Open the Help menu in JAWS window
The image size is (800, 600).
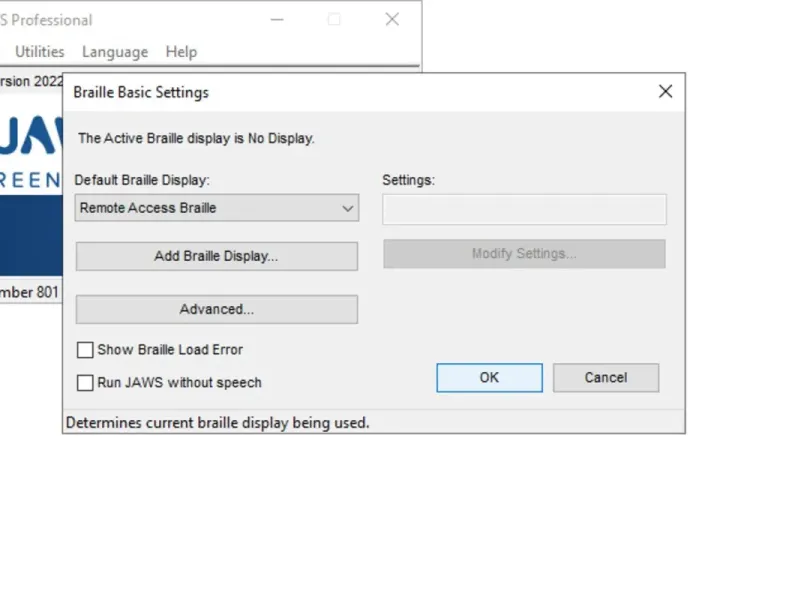[181, 52]
